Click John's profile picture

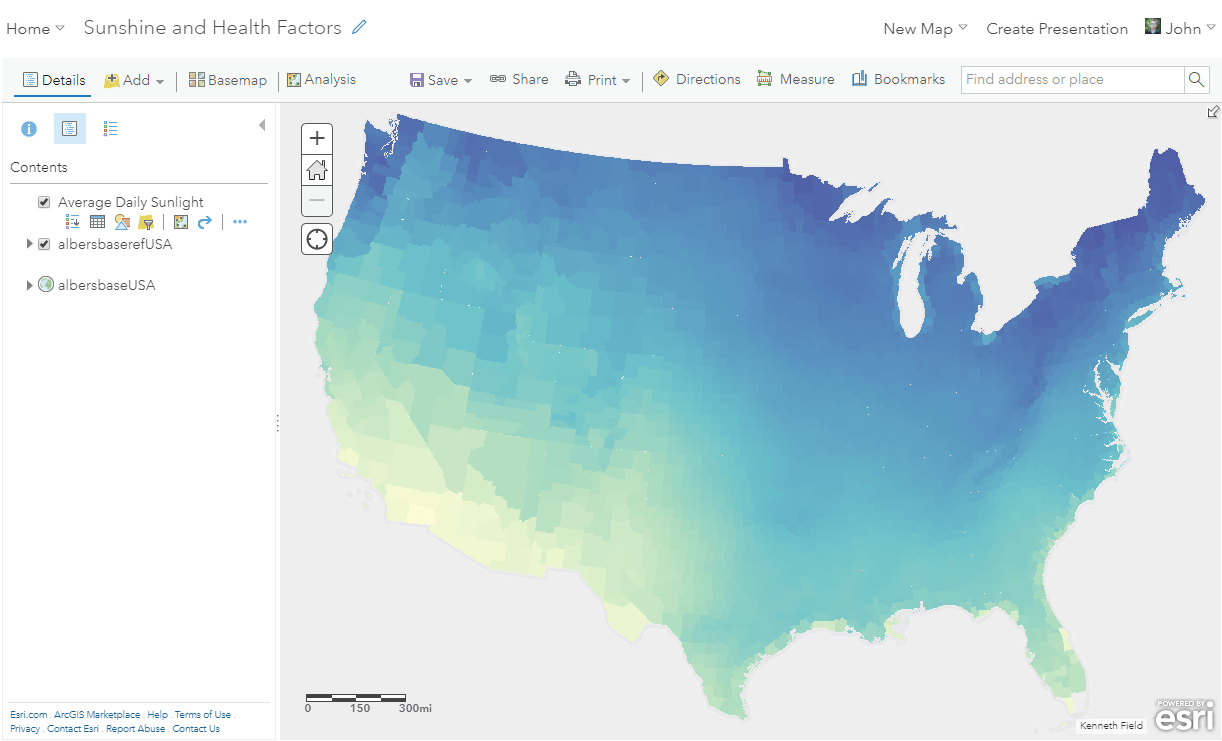click(1153, 28)
